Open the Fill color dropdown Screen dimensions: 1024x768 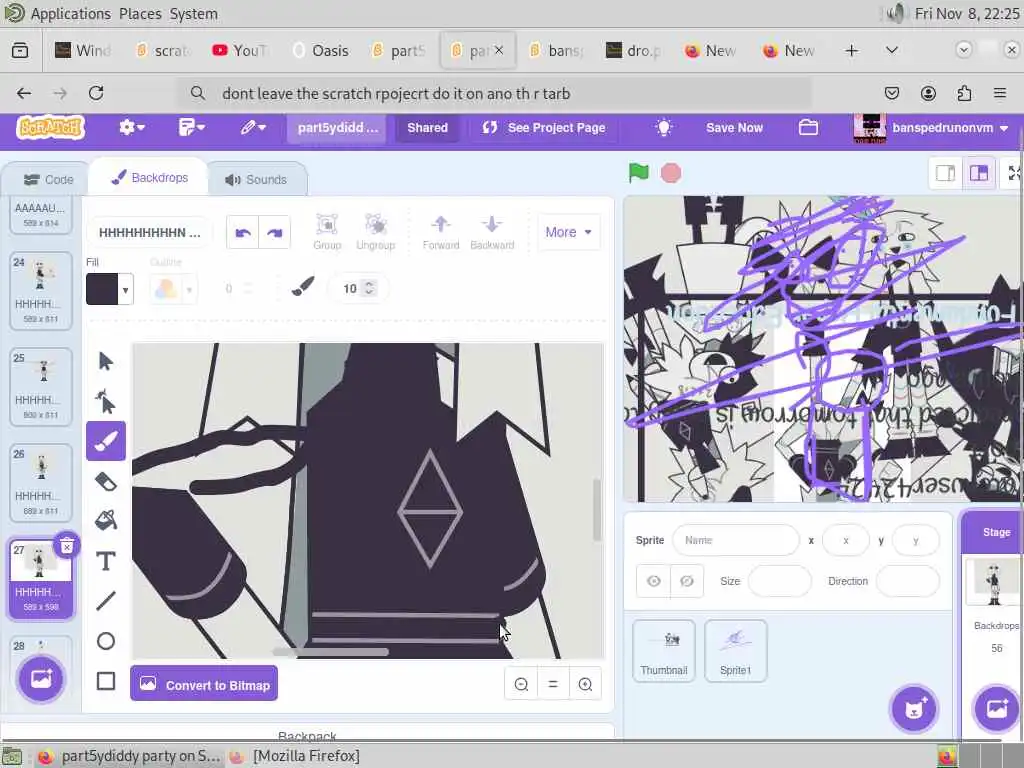[125, 289]
